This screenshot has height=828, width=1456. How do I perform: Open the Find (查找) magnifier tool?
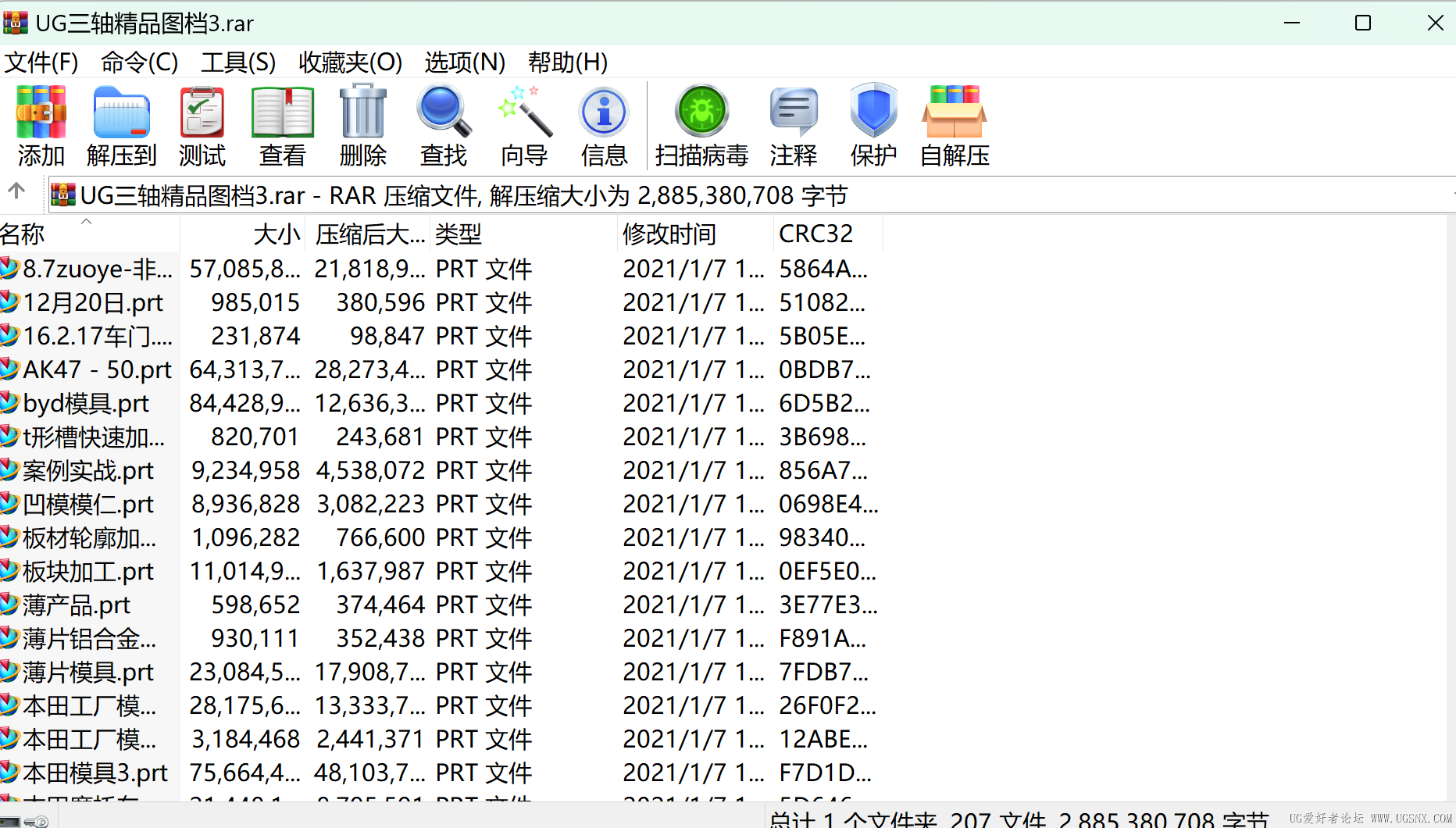coord(444,125)
